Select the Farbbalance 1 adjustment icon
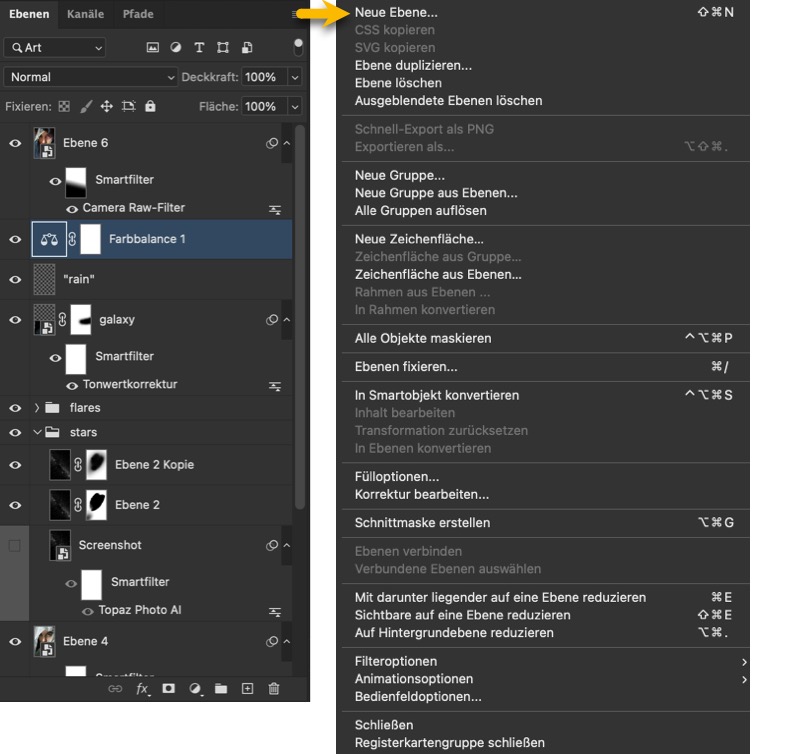800x754 pixels. (49, 239)
